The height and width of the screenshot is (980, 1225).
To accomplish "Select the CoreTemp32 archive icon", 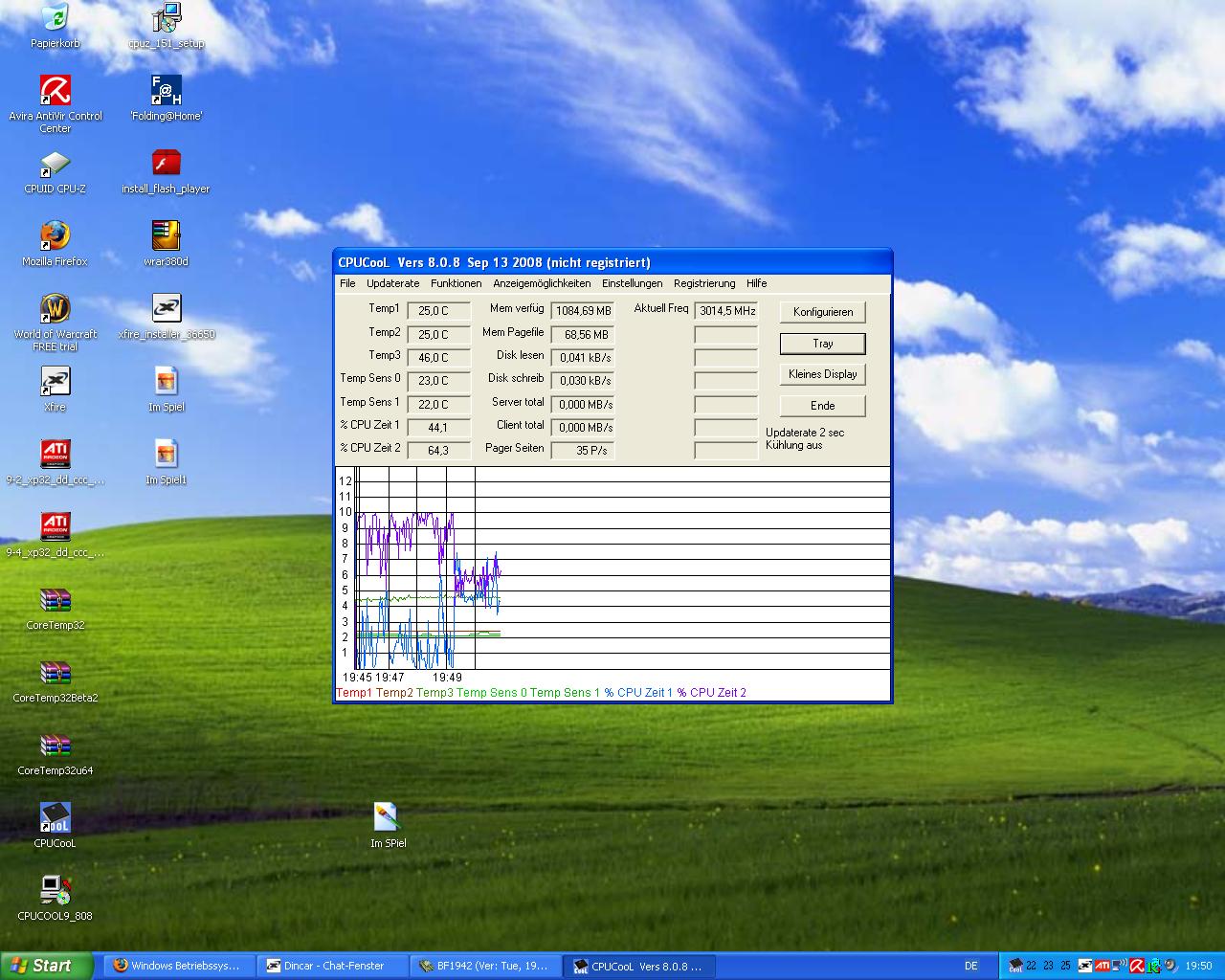I will pos(55,608).
